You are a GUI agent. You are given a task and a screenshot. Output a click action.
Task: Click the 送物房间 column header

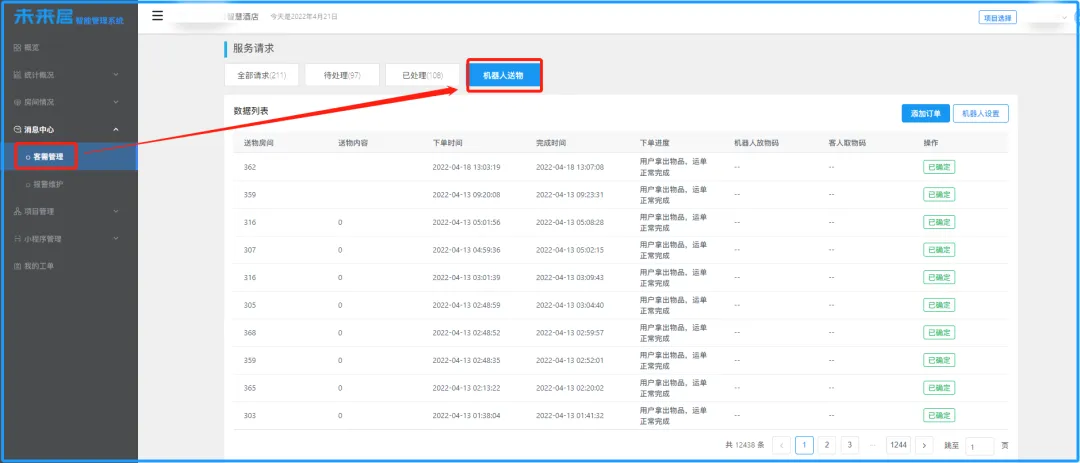(260, 143)
